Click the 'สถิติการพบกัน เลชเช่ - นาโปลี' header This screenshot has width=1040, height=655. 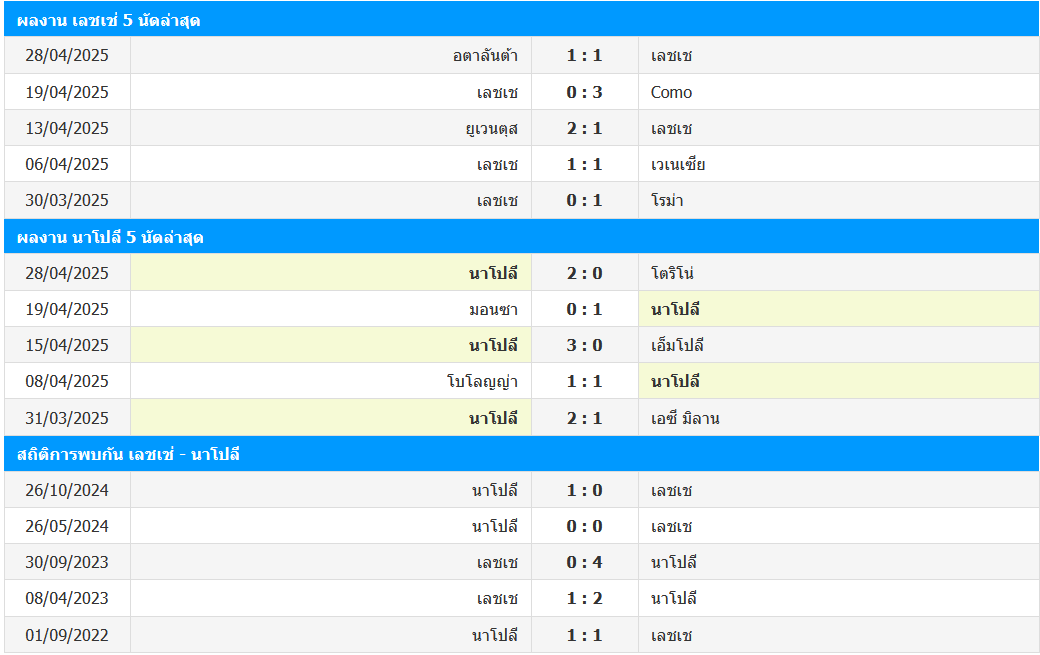[521, 454]
